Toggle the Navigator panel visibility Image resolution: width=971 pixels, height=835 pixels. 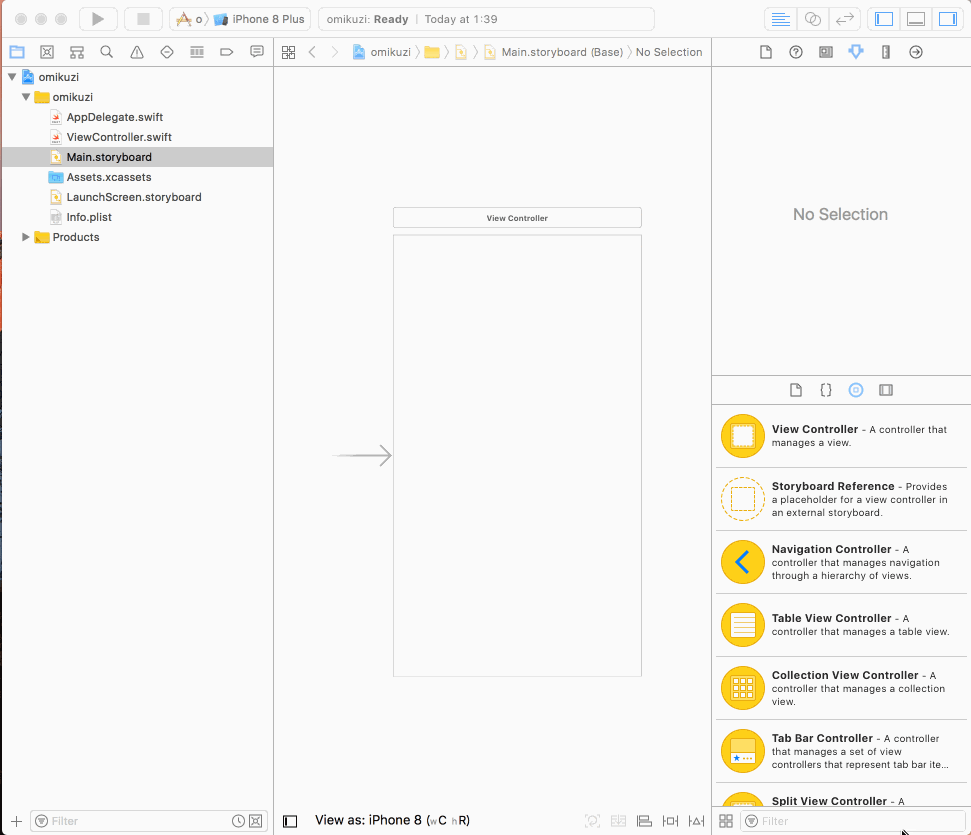coord(884,19)
